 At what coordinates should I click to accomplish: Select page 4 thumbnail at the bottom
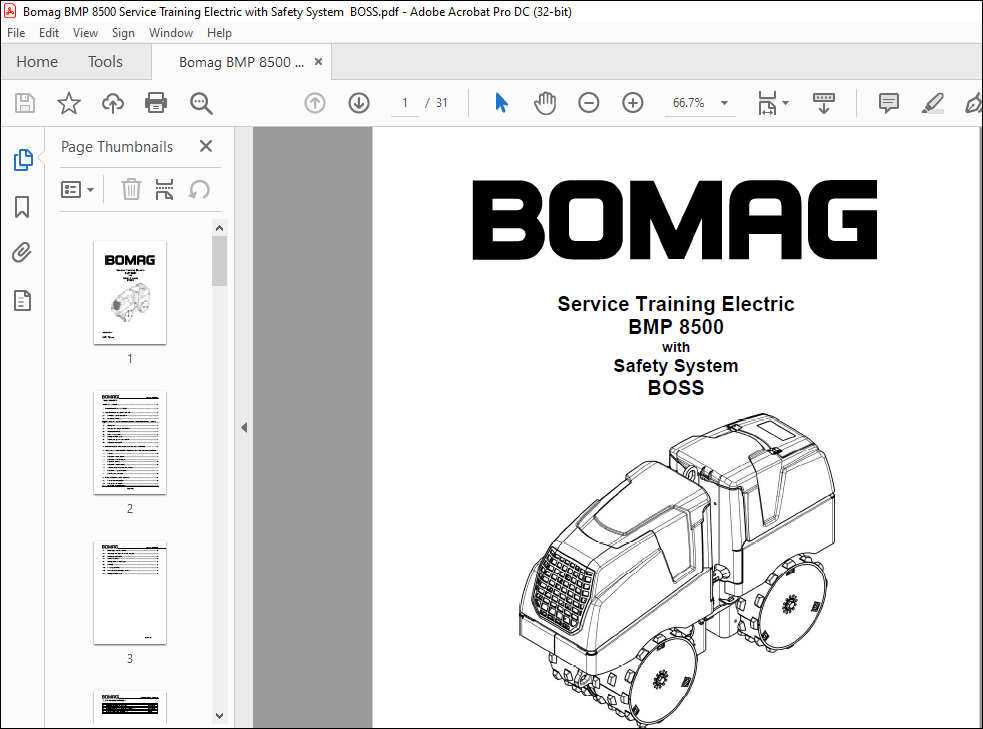coord(130,708)
